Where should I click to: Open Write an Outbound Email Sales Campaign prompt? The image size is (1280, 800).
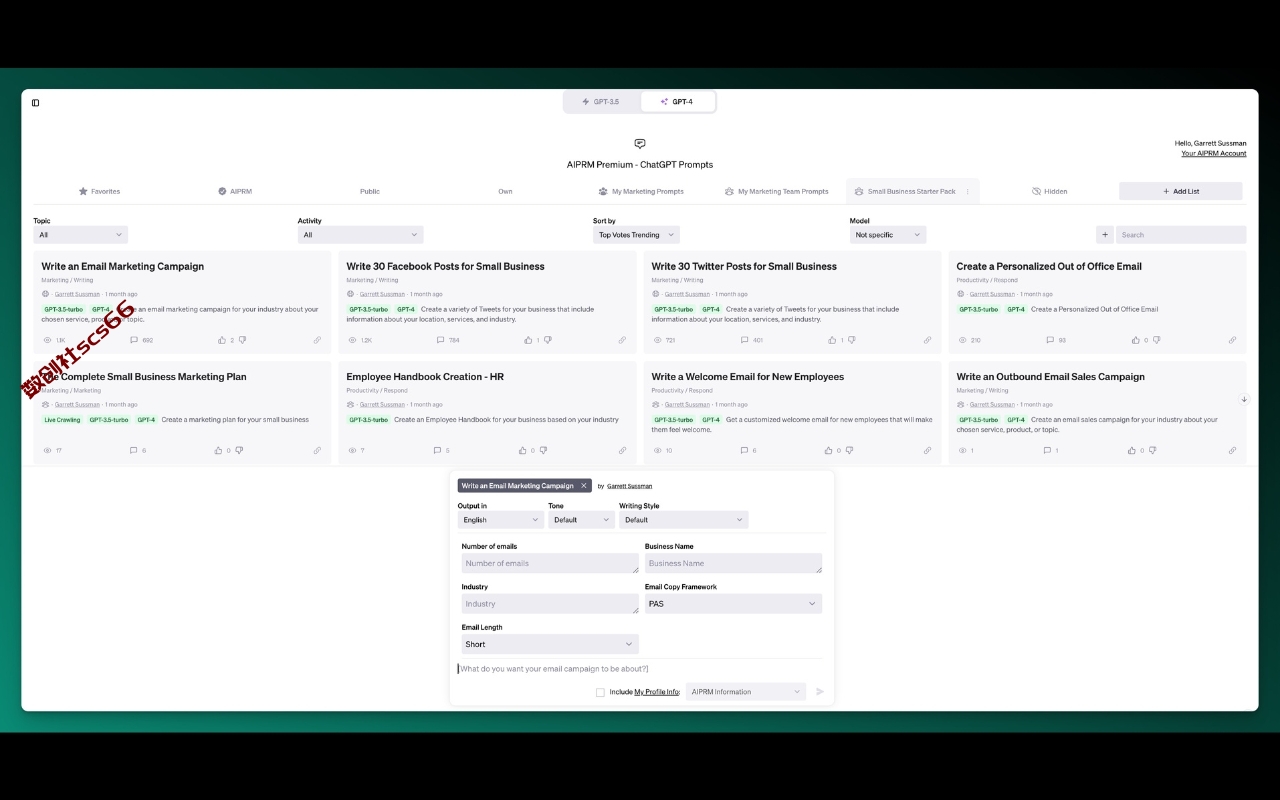[1050, 377]
